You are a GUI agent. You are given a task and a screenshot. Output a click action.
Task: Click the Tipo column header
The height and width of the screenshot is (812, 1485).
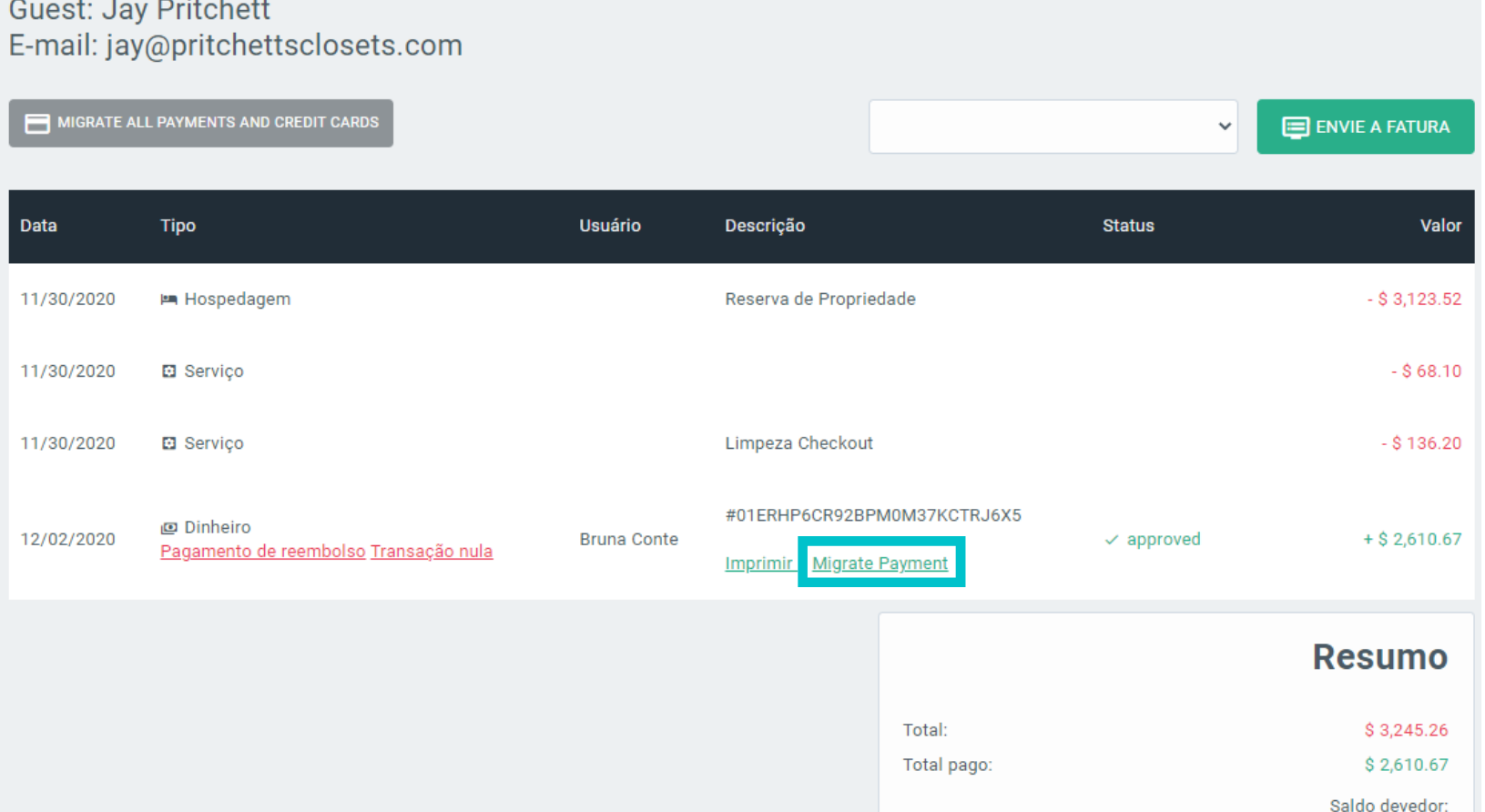click(178, 226)
